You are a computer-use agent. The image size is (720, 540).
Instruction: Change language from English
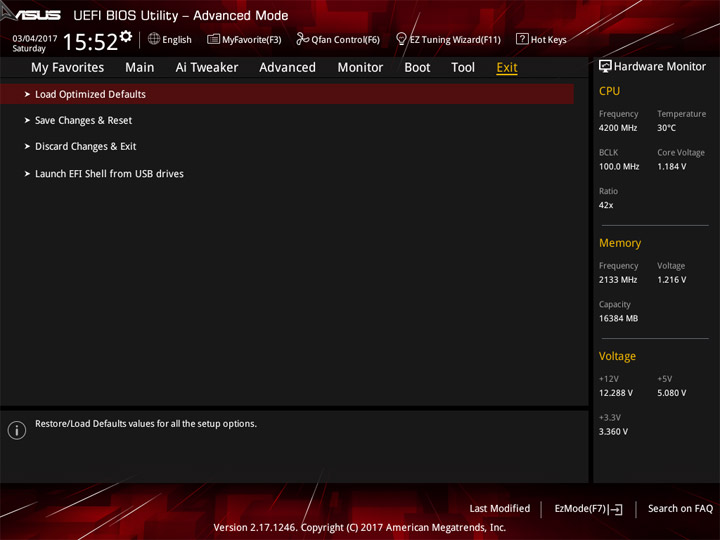177,39
